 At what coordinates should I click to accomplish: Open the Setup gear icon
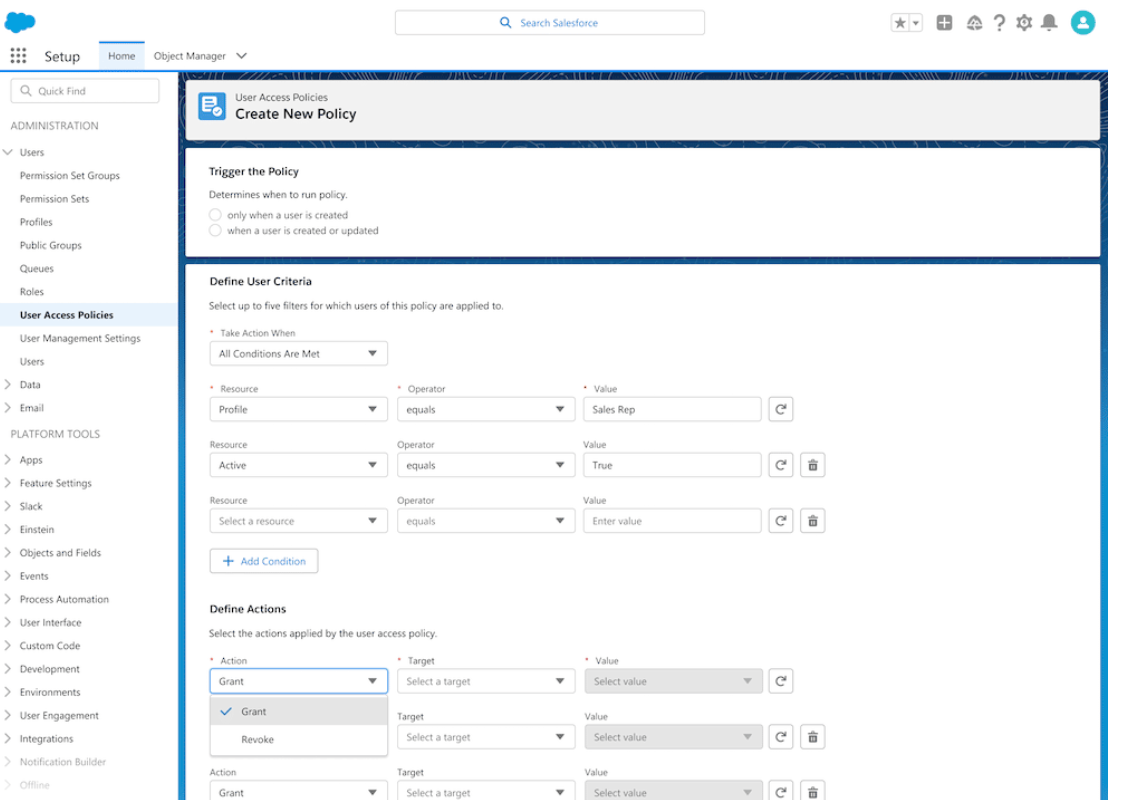click(1024, 23)
